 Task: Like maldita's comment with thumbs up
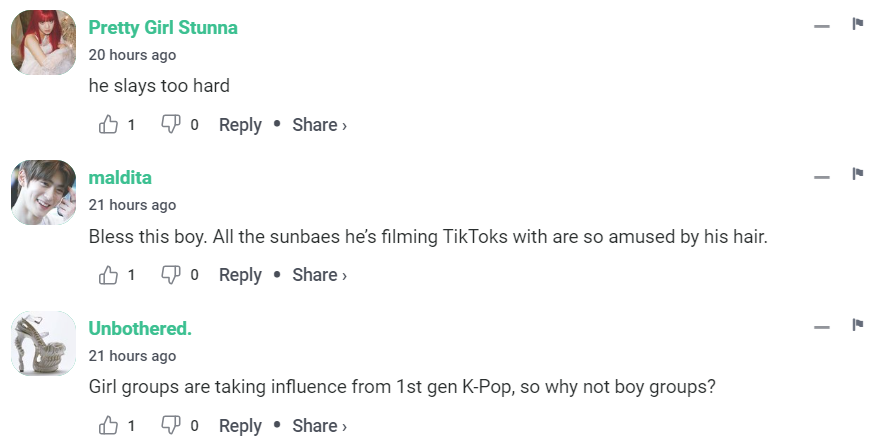[x=109, y=275]
